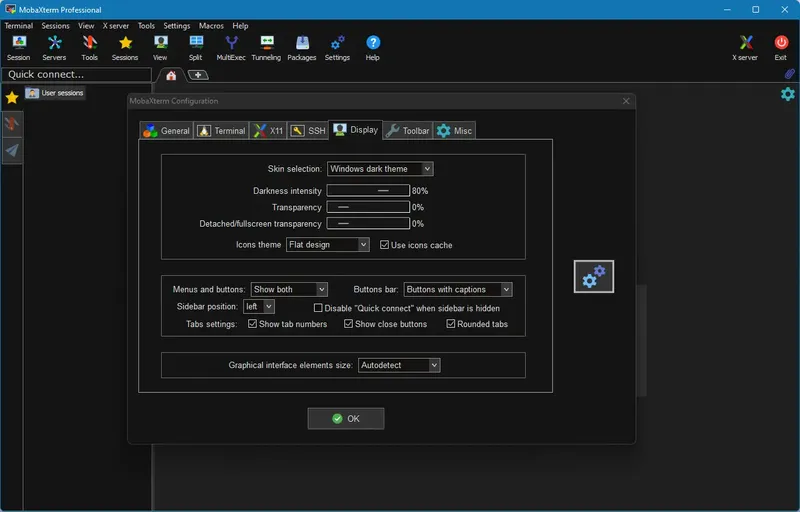Image resolution: width=800 pixels, height=512 pixels.
Task: Select the Home tab icon
Action: coord(171,75)
